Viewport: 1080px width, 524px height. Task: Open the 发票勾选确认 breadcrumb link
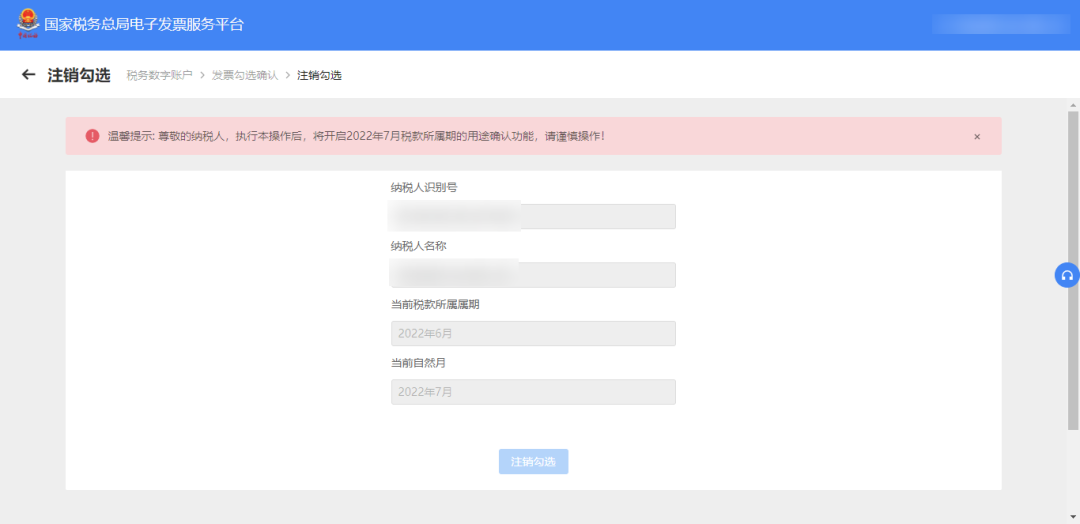click(x=245, y=75)
